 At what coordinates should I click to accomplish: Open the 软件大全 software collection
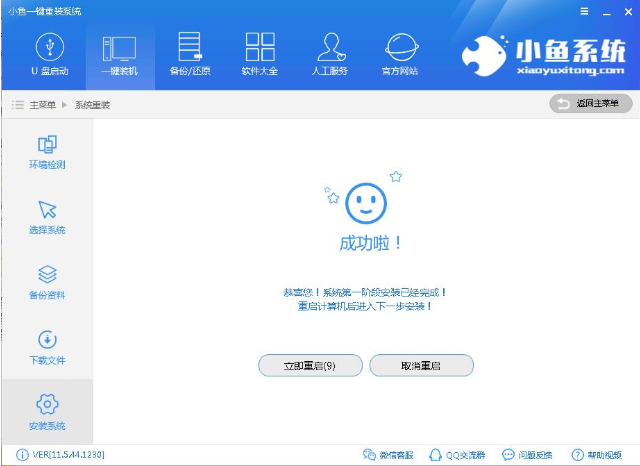pos(260,55)
